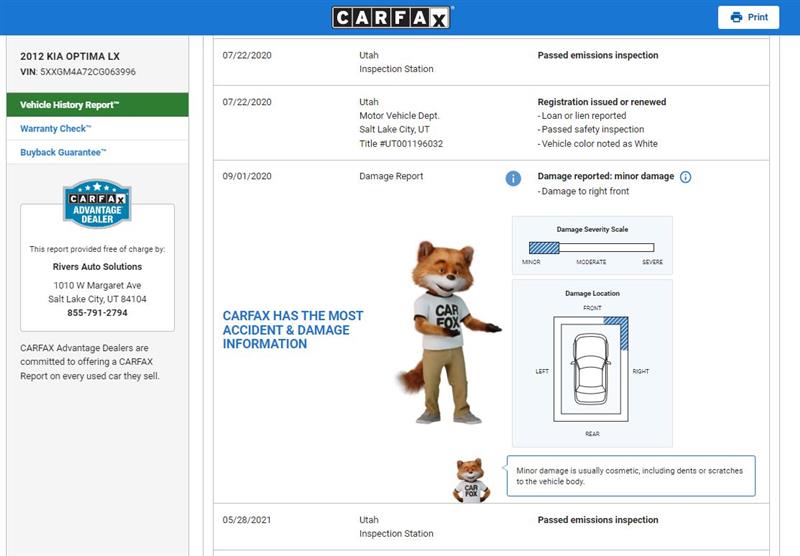Open the Buyback Guarantee tab
The image size is (800, 556).
click(x=63, y=153)
